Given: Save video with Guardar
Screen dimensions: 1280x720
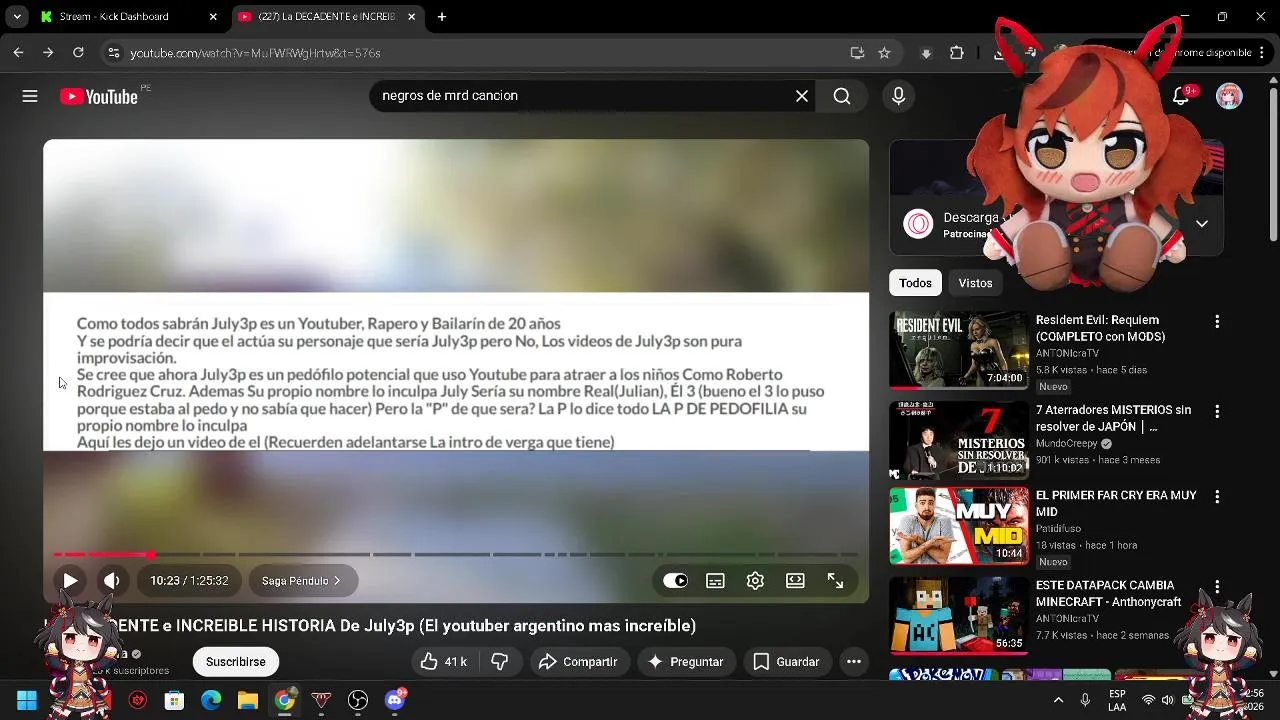Looking at the screenshot, I should pos(786,662).
